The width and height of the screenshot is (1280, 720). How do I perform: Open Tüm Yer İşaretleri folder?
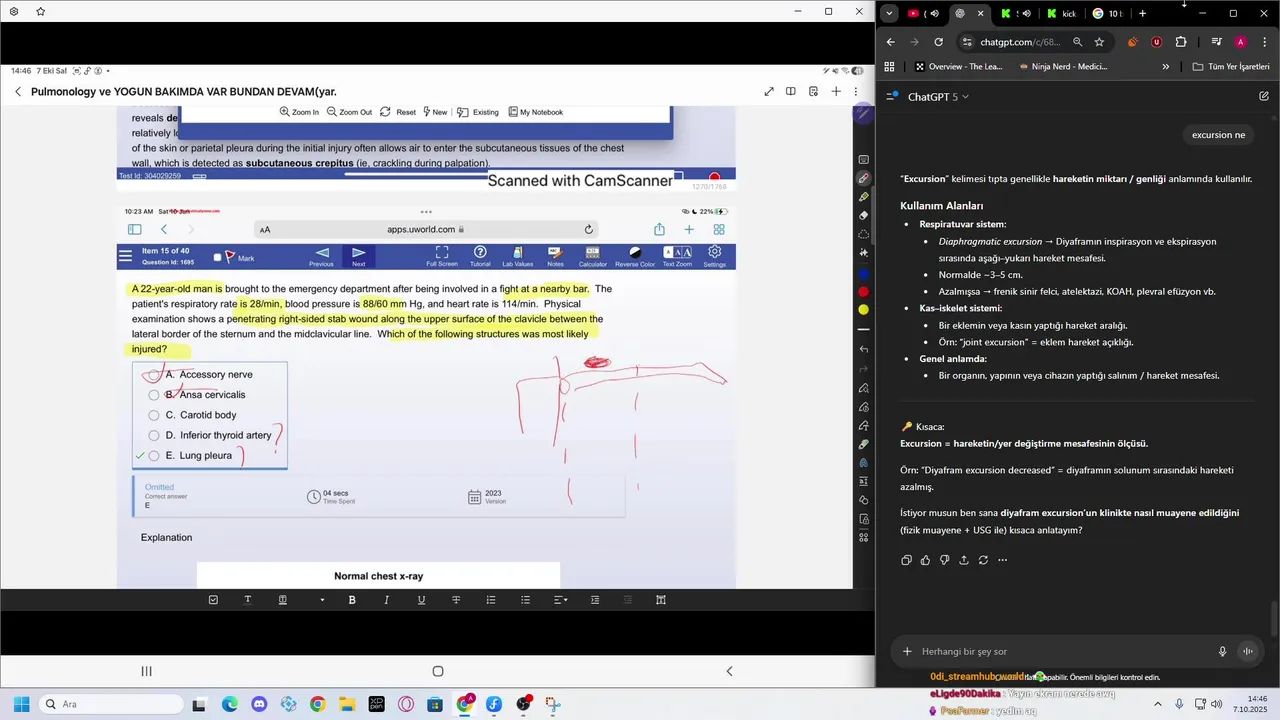(1231, 67)
